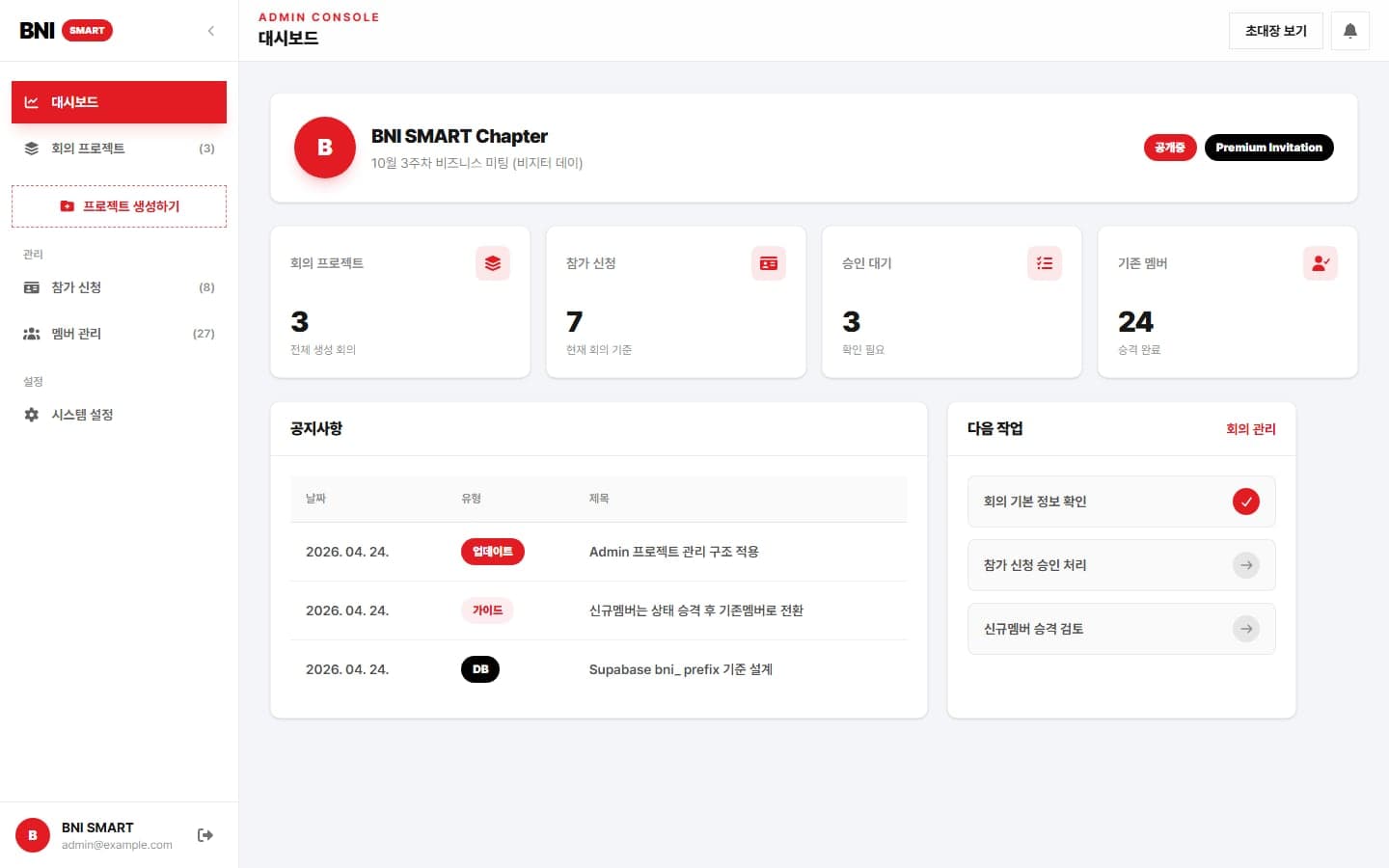Open 참가 신청 in the sidebar
The width and height of the screenshot is (1389, 868).
point(119,287)
